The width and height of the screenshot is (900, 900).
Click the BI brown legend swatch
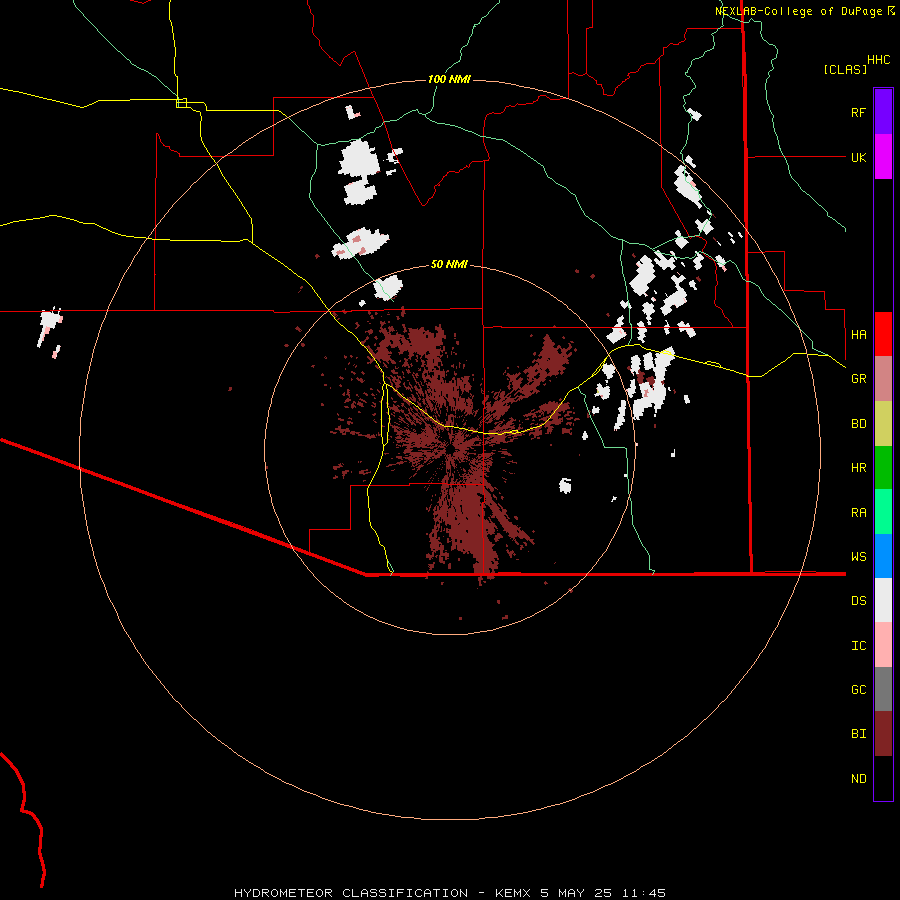883,734
